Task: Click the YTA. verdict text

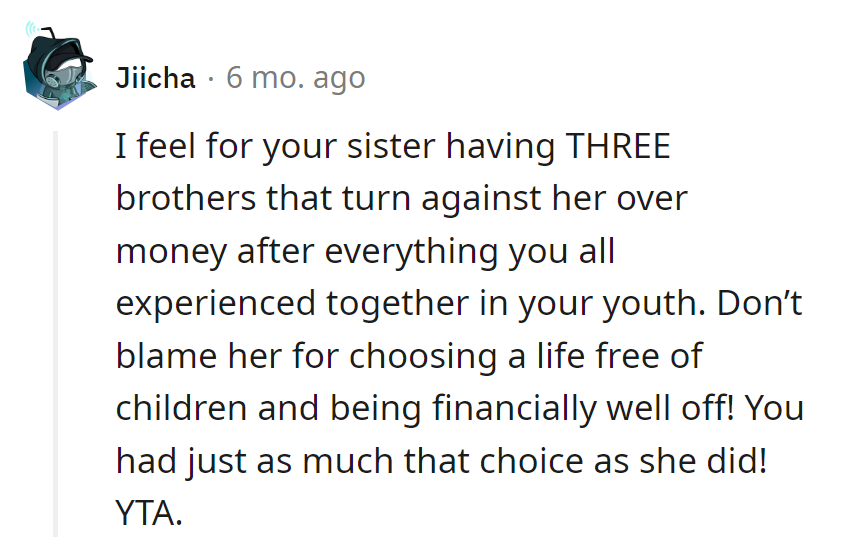Action: point(149,513)
